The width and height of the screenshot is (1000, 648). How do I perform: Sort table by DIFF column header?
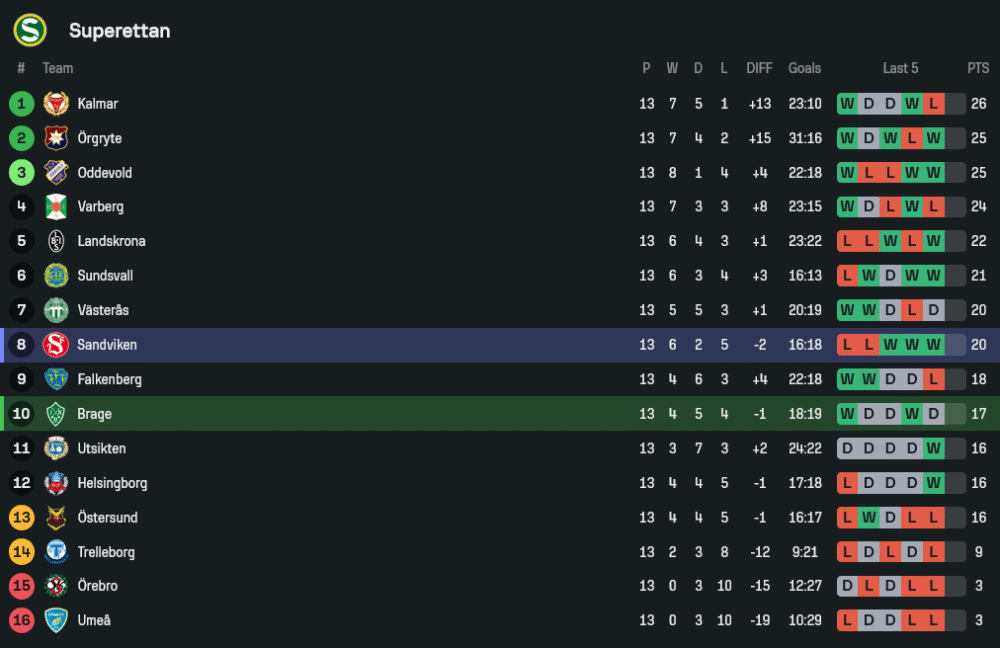(759, 68)
